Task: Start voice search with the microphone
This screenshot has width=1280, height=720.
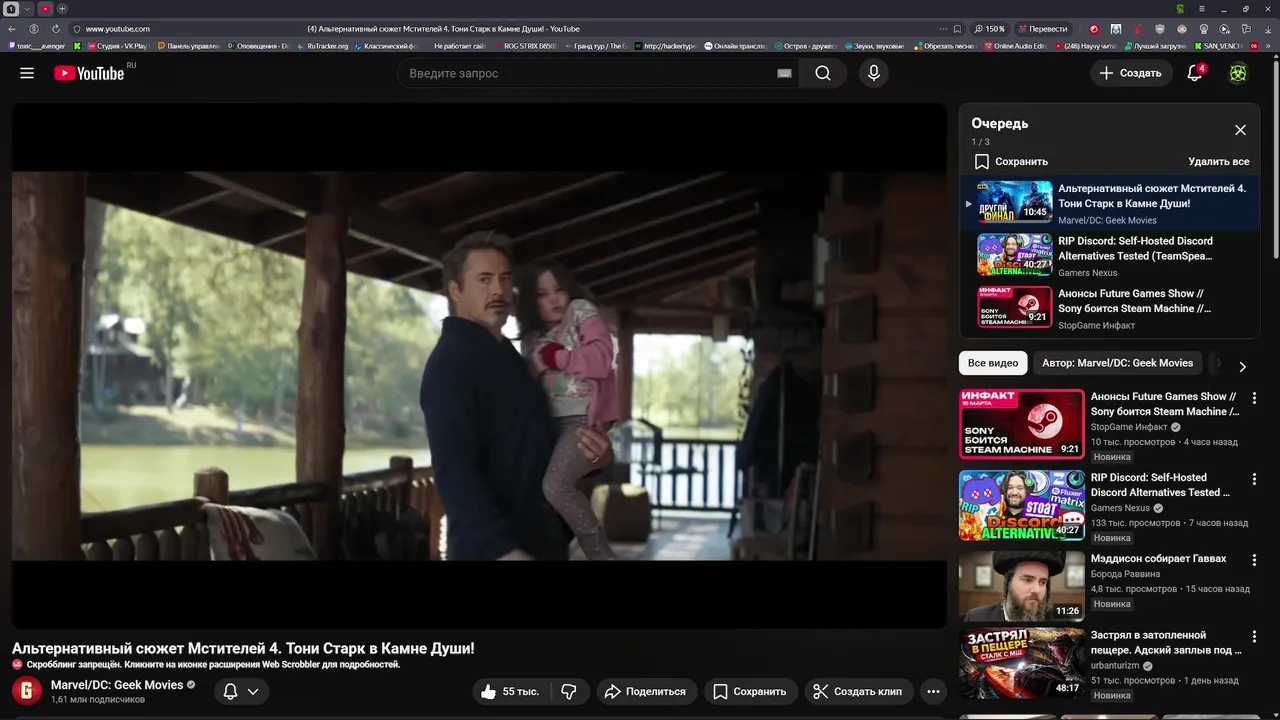Action: point(873,73)
